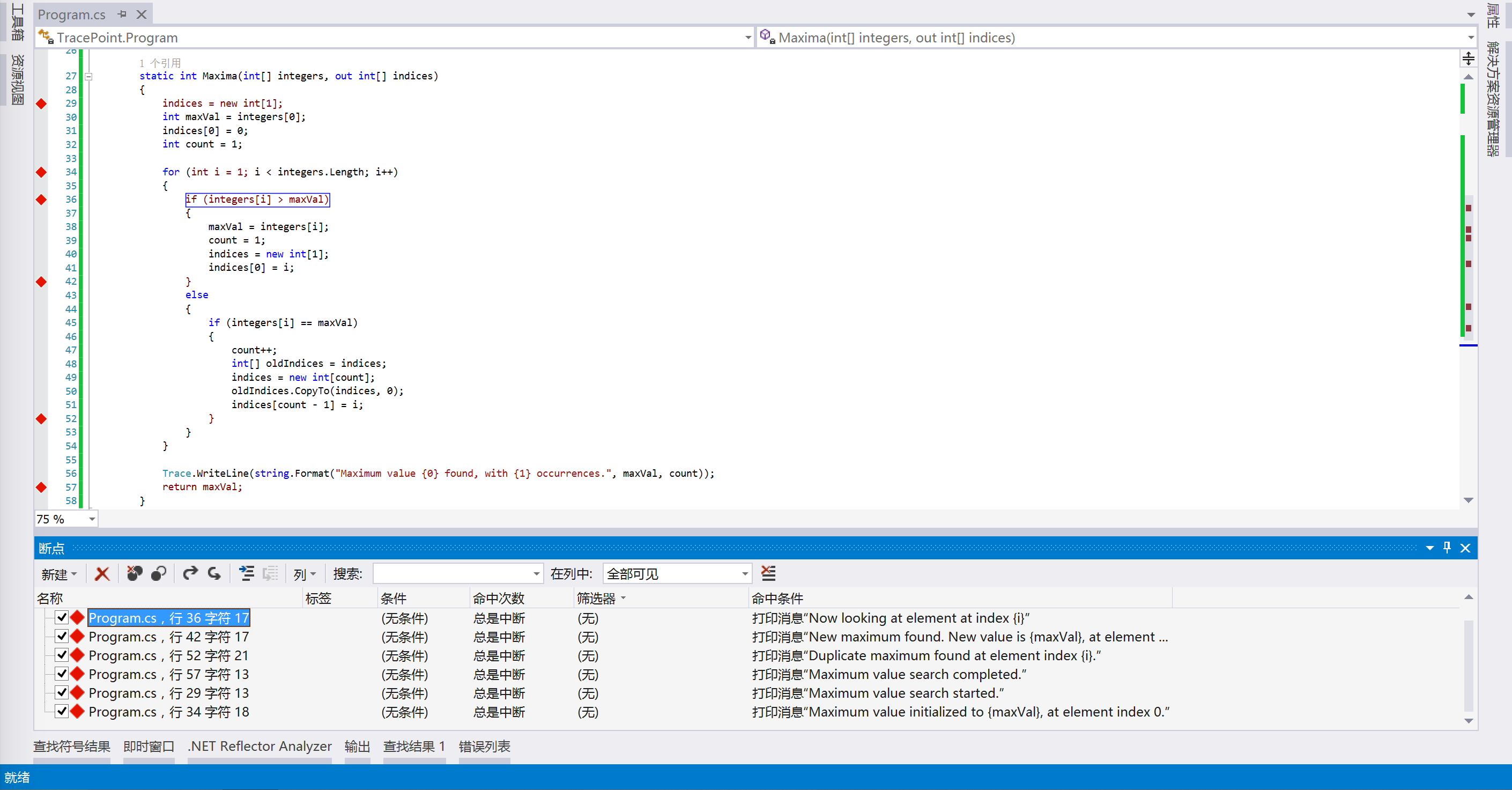Screen dimensions: 1512x790
Task: Click the enable or disable all breakpoints icon
Action: pos(159,573)
